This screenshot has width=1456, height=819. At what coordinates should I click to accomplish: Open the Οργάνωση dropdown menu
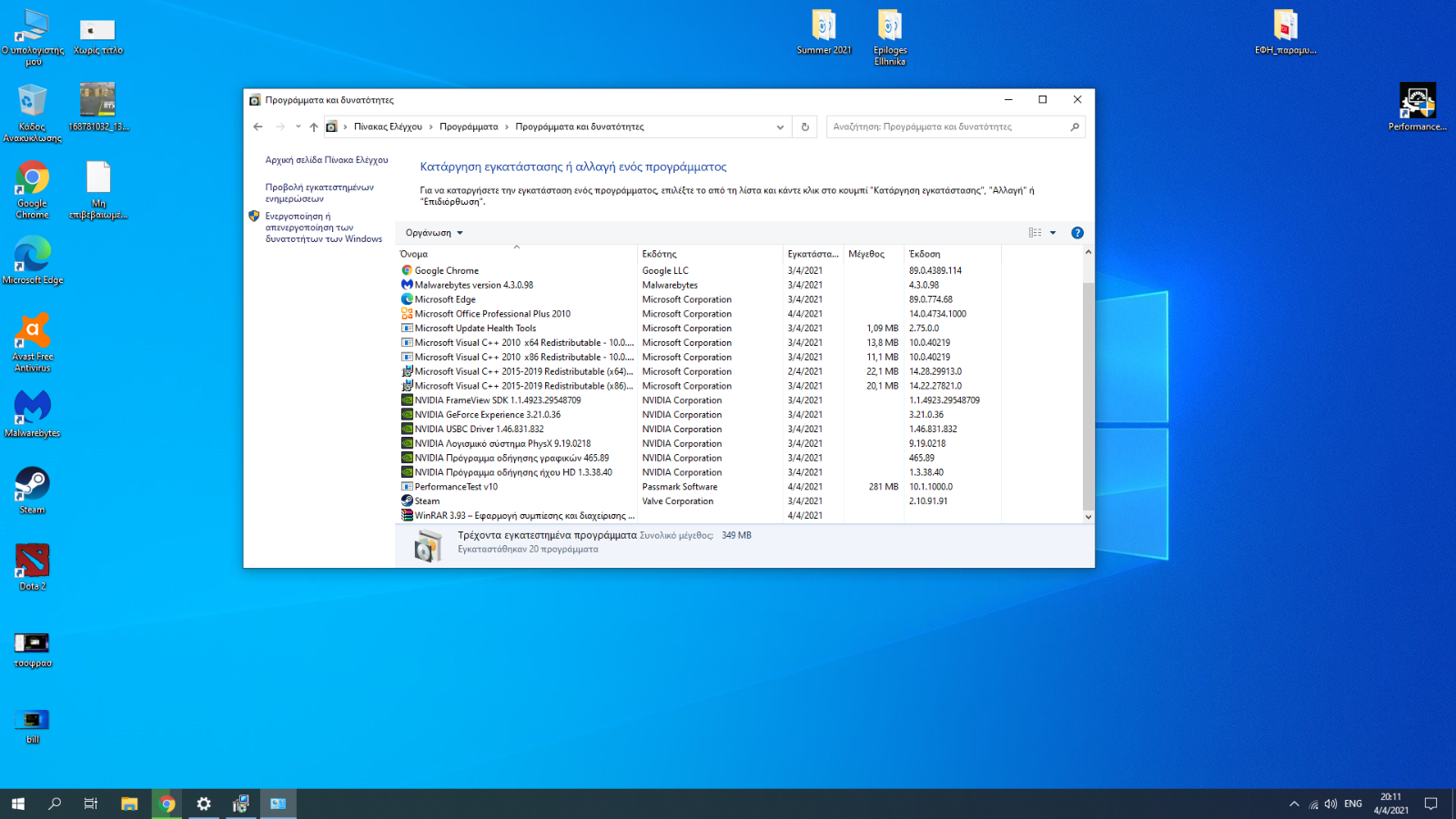pyautogui.click(x=434, y=233)
